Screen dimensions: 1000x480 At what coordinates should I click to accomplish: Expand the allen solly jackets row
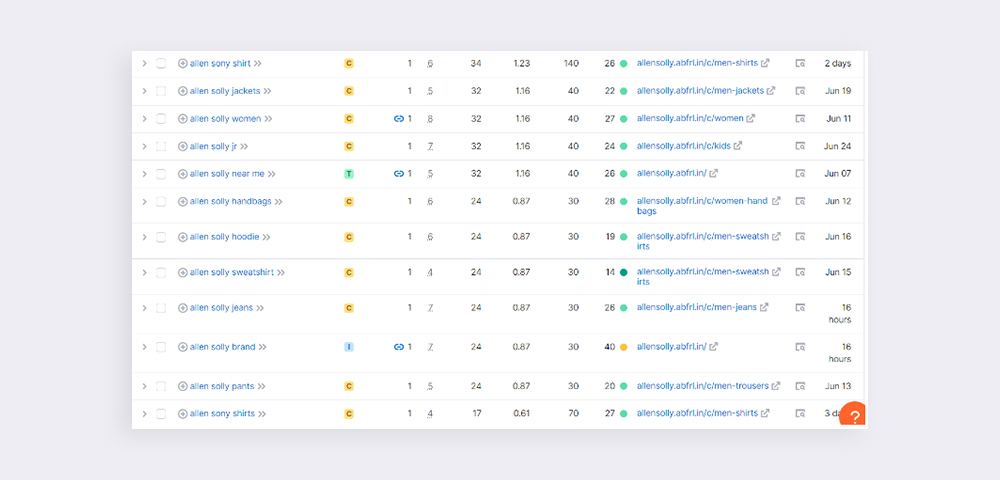tap(144, 91)
